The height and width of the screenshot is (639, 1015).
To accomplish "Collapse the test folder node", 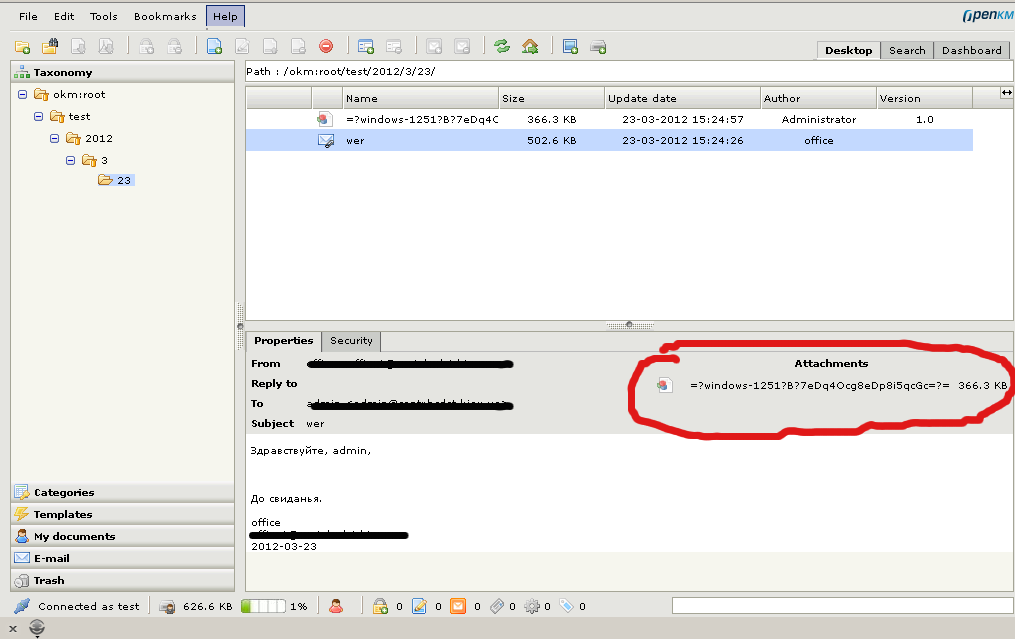I will click(x=39, y=116).
